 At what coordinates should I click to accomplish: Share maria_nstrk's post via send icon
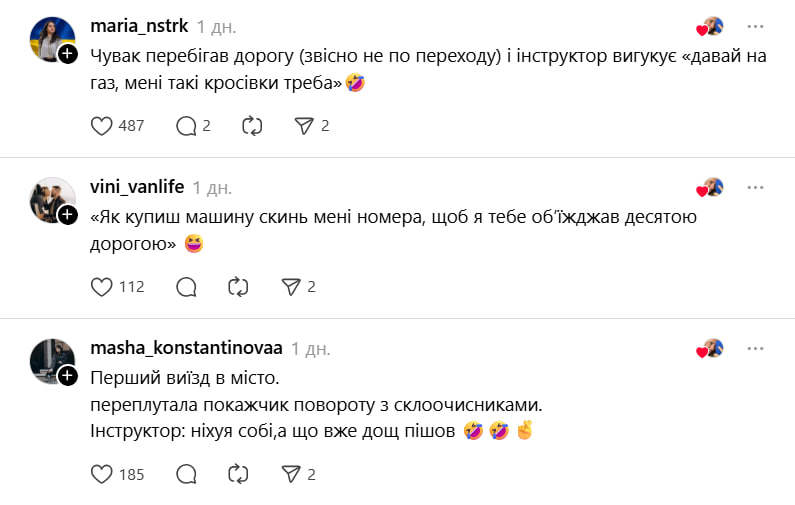point(304,125)
